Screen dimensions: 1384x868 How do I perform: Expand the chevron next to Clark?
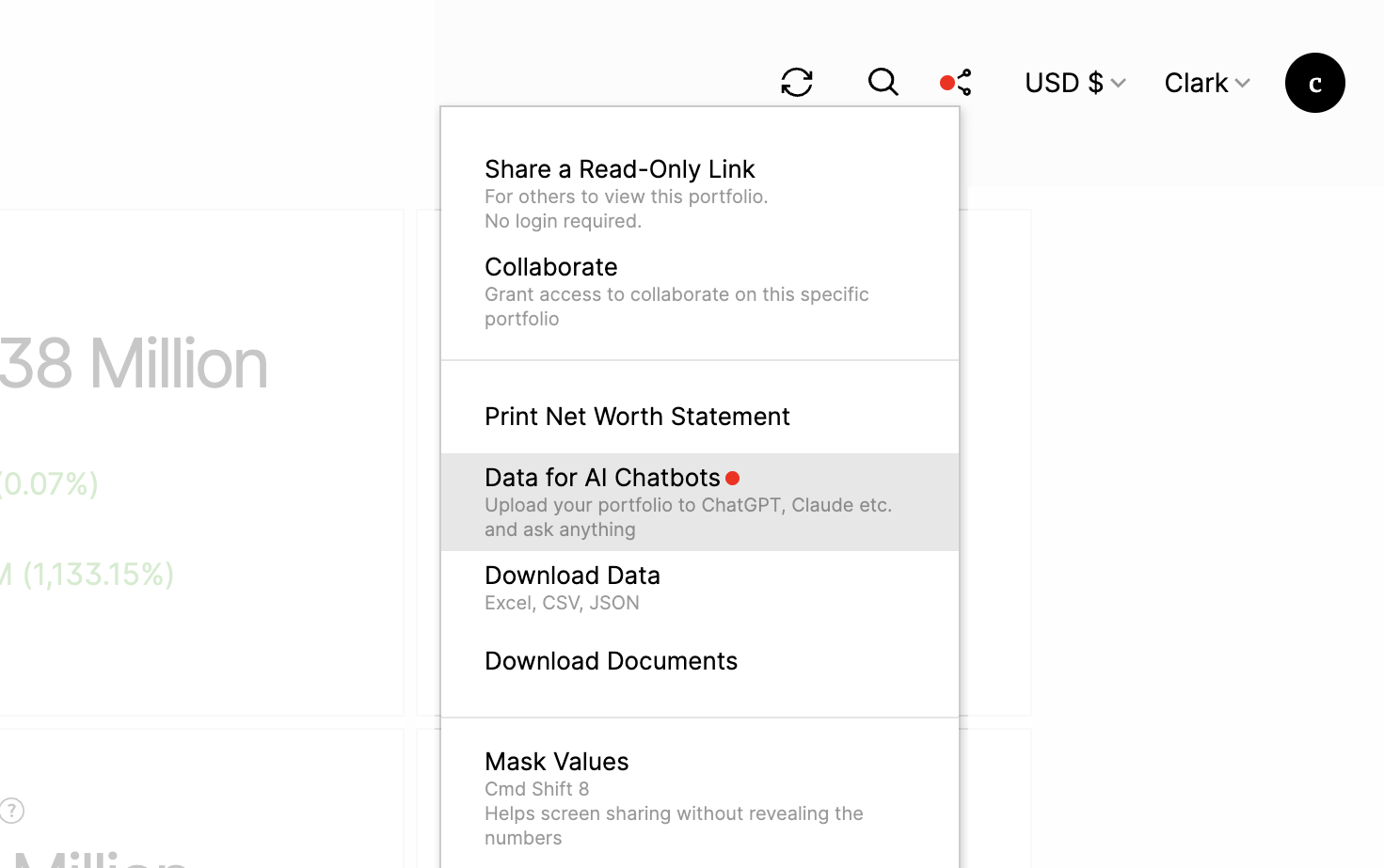coord(1243,83)
